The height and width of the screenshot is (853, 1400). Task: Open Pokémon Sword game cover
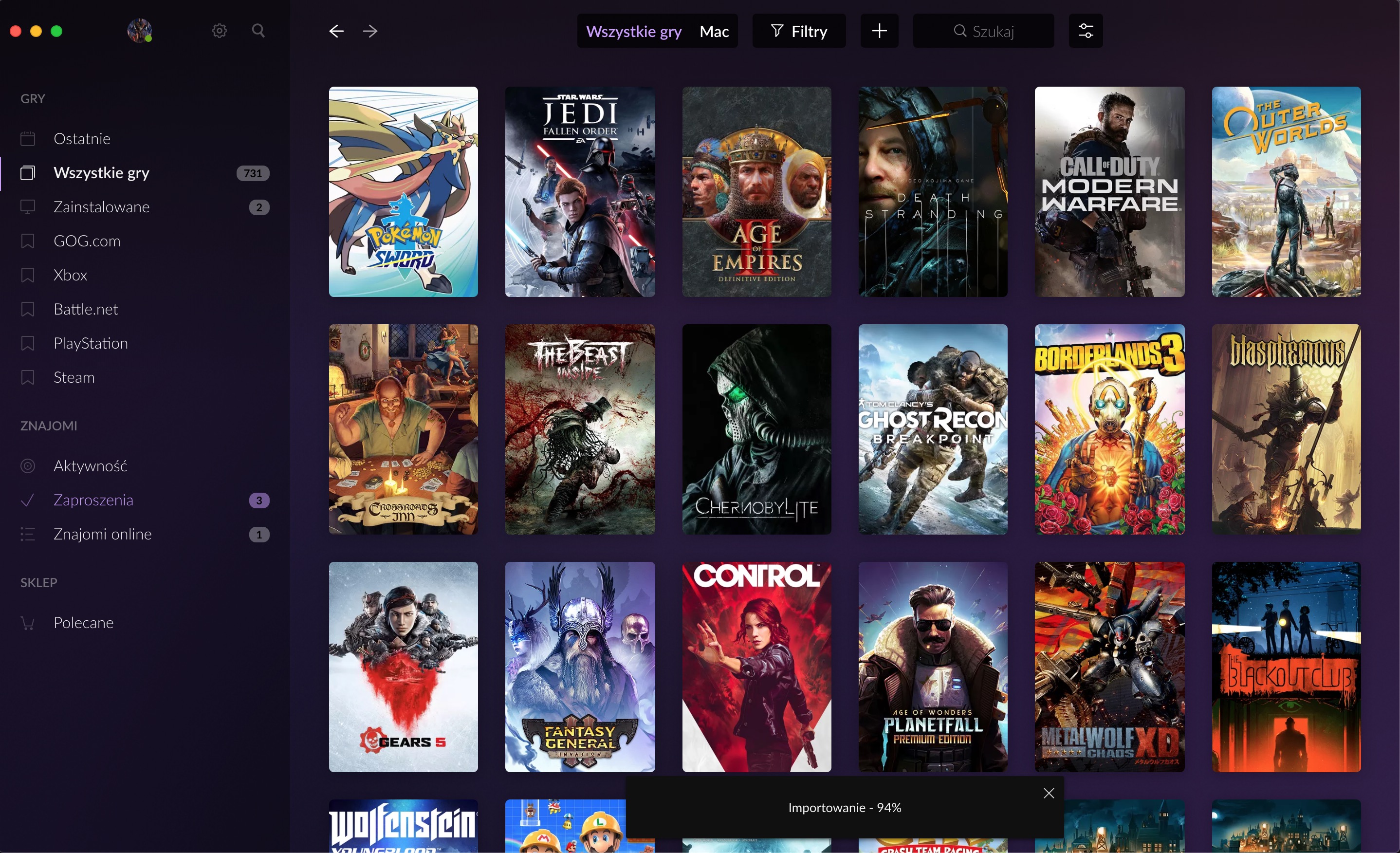pos(404,191)
